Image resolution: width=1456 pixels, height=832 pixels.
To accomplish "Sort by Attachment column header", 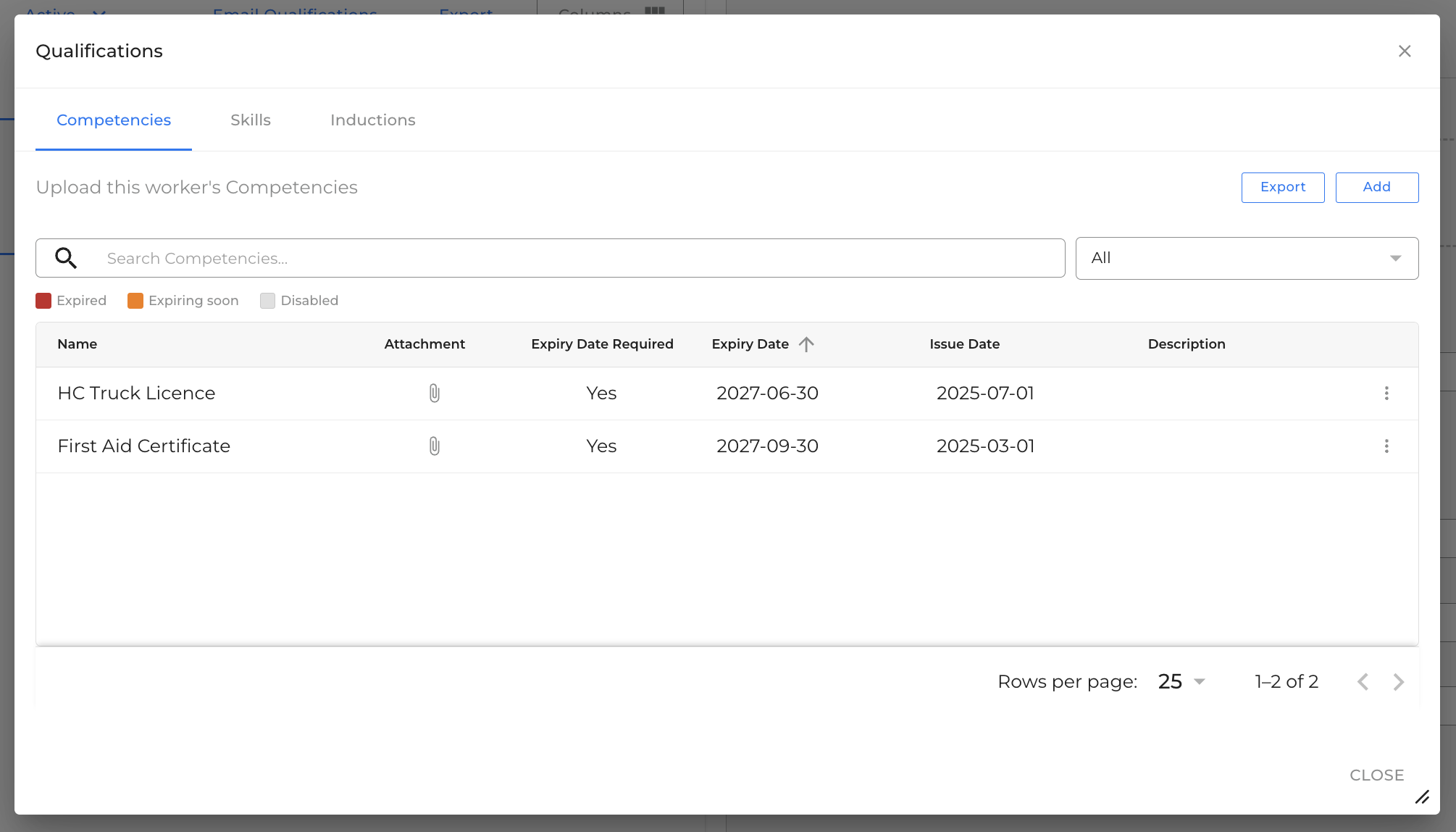I will click(424, 344).
